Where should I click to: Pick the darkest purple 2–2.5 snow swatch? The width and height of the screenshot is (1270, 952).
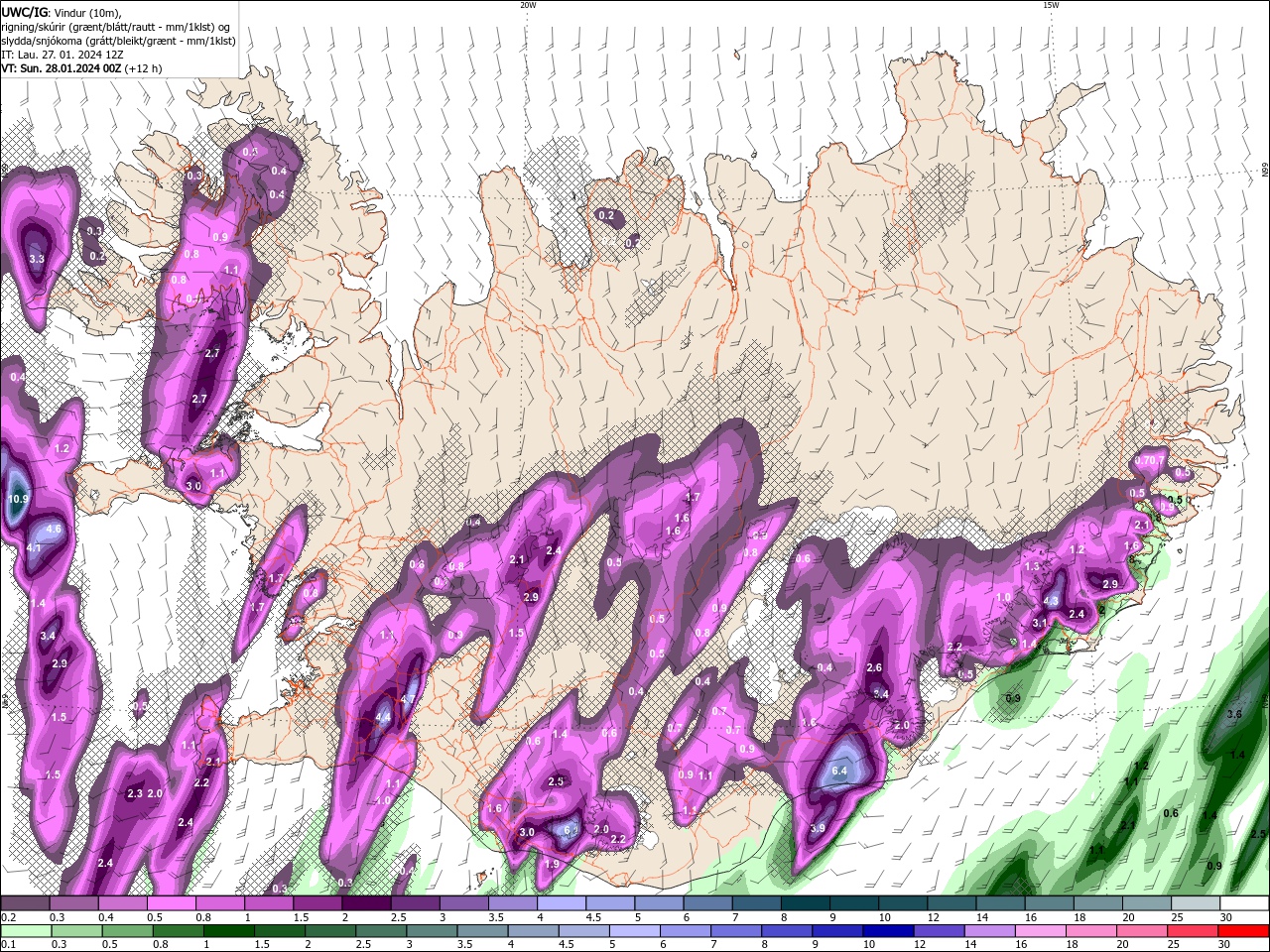[x=366, y=903]
